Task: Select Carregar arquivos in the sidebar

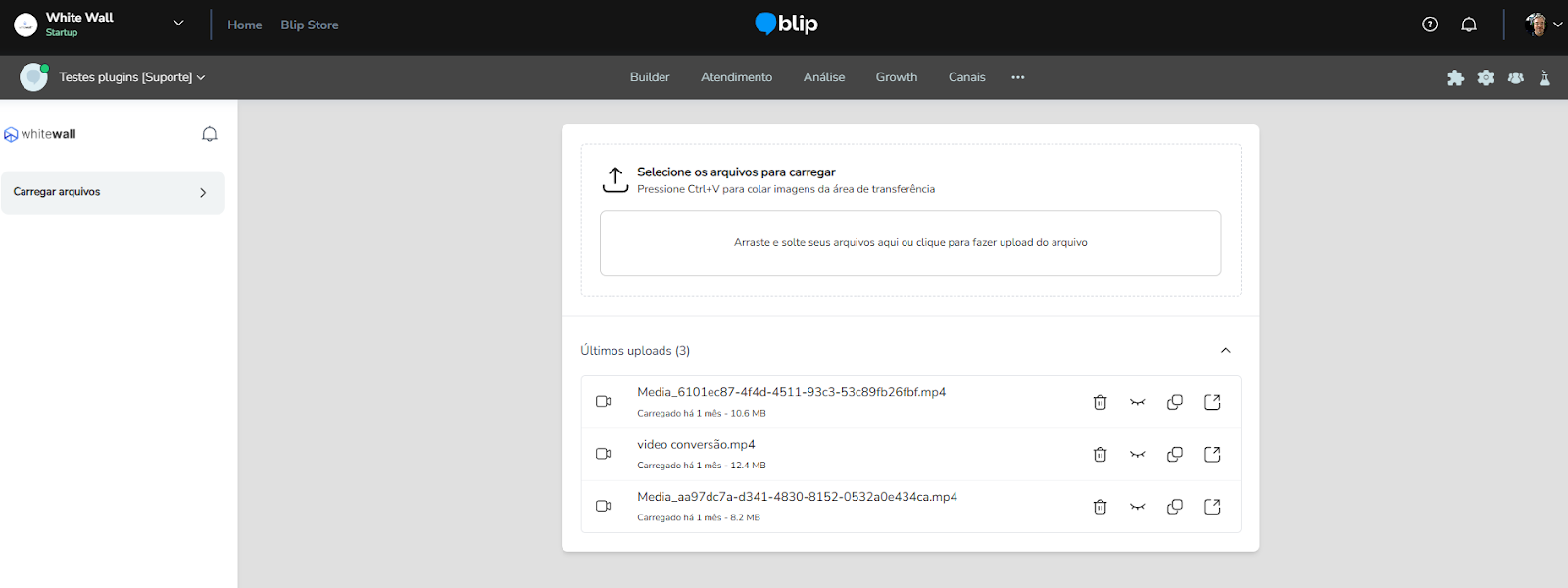Action: click(x=113, y=192)
